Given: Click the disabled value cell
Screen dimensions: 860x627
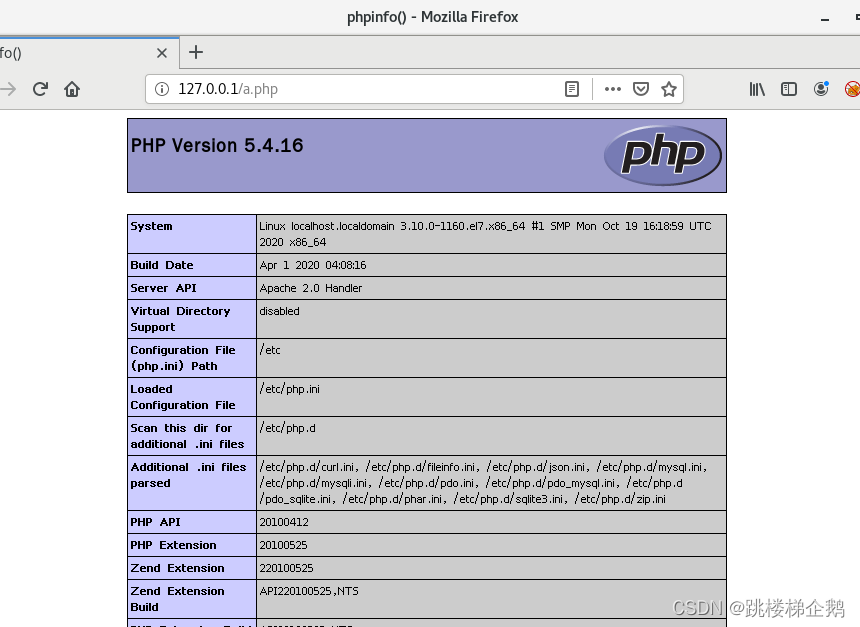Looking at the screenshot, I should 491,319.
